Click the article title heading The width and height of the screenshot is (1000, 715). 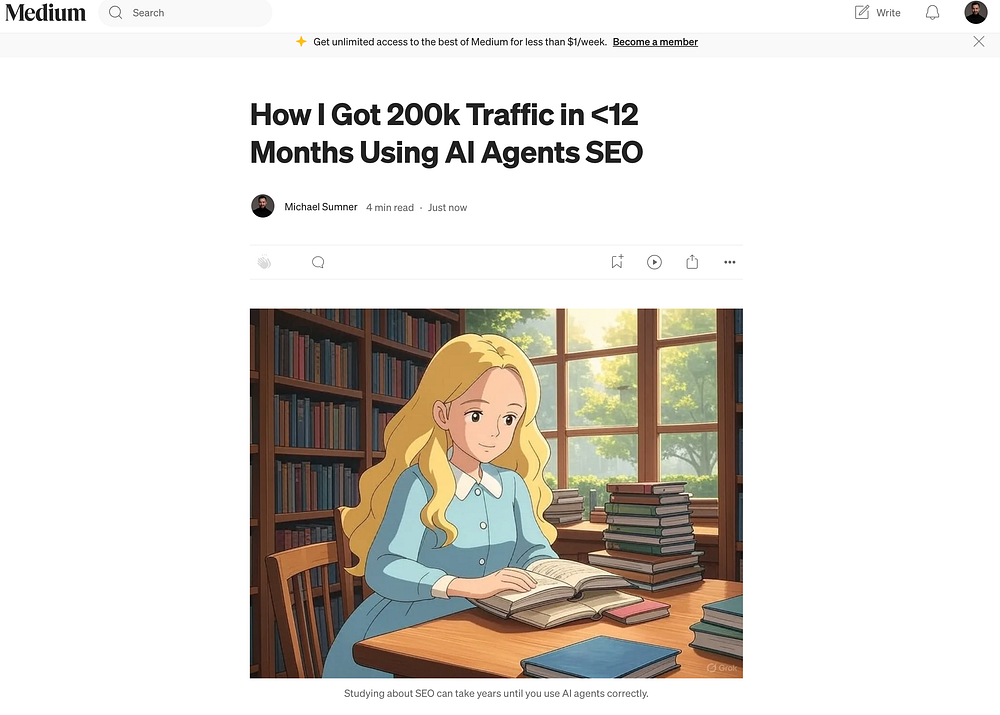pos(446,133)
